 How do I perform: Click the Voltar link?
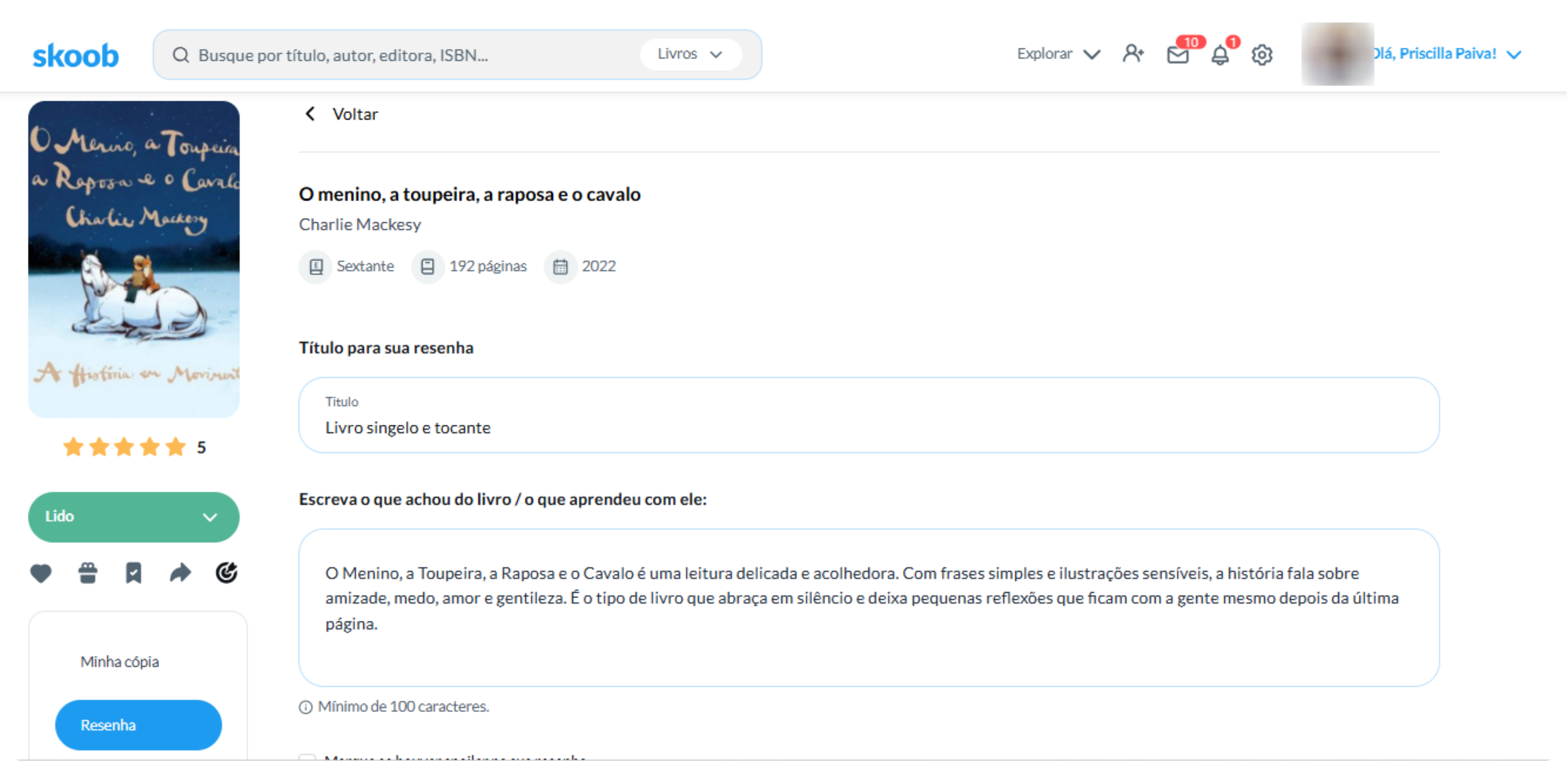pos(355,114)
